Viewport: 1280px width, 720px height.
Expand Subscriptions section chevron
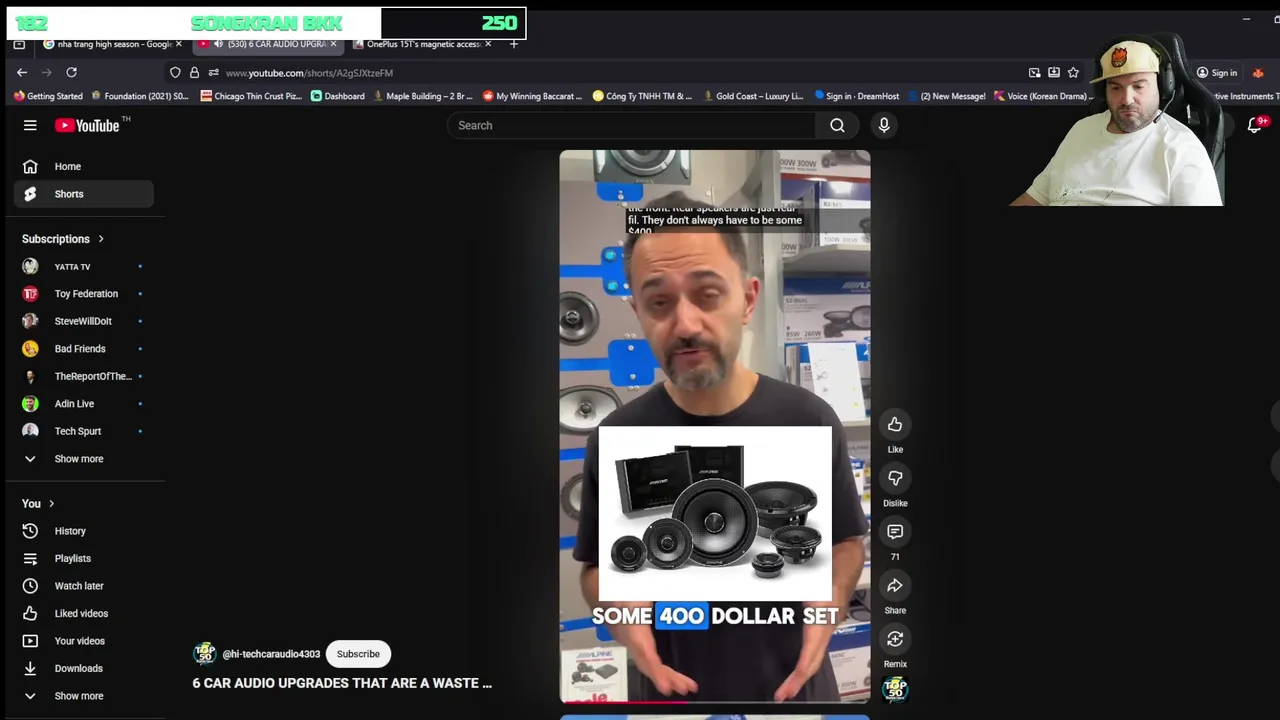(x=101, y=239)
